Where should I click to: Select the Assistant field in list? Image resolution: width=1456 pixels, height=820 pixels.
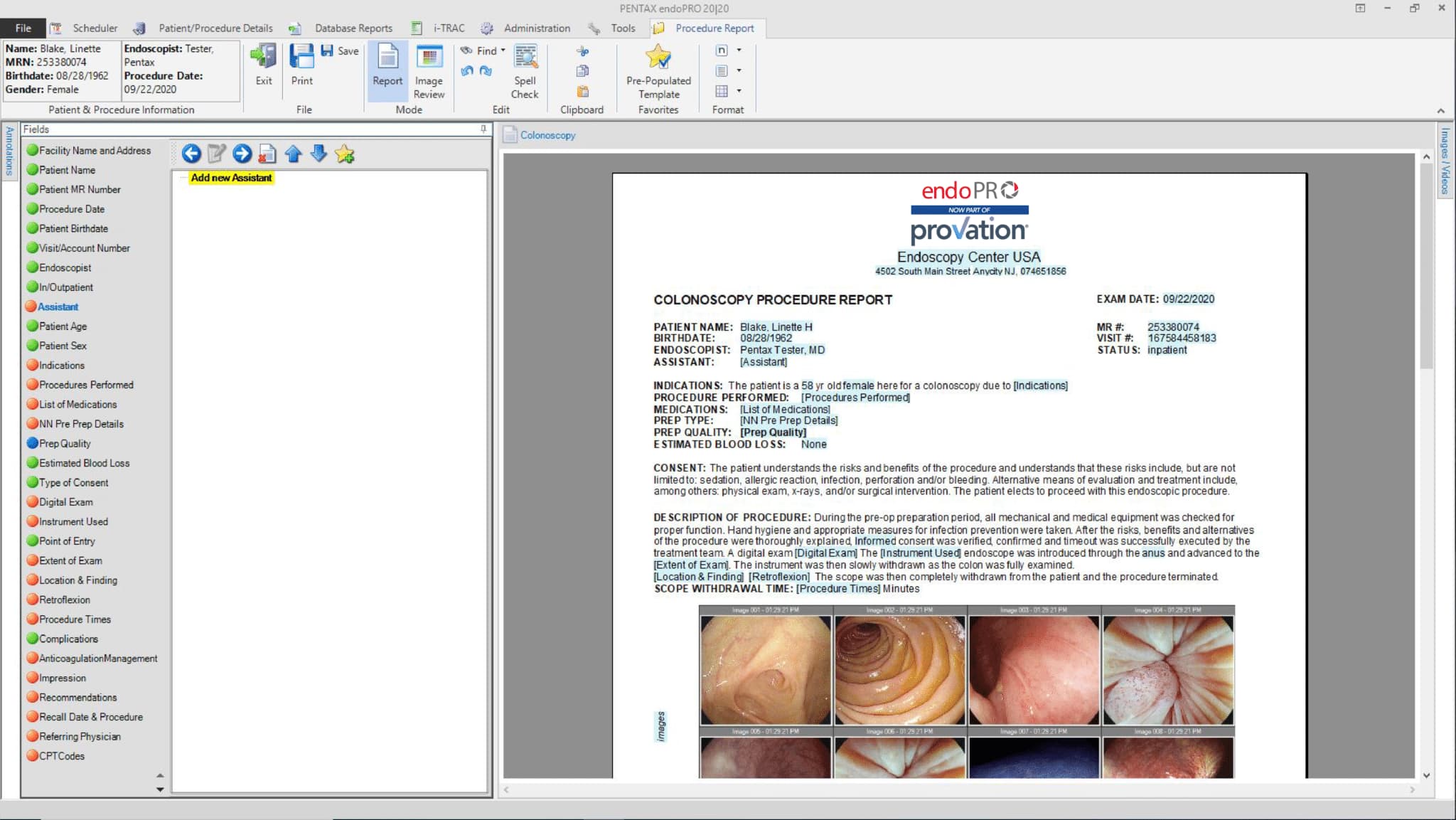point(57,306)
